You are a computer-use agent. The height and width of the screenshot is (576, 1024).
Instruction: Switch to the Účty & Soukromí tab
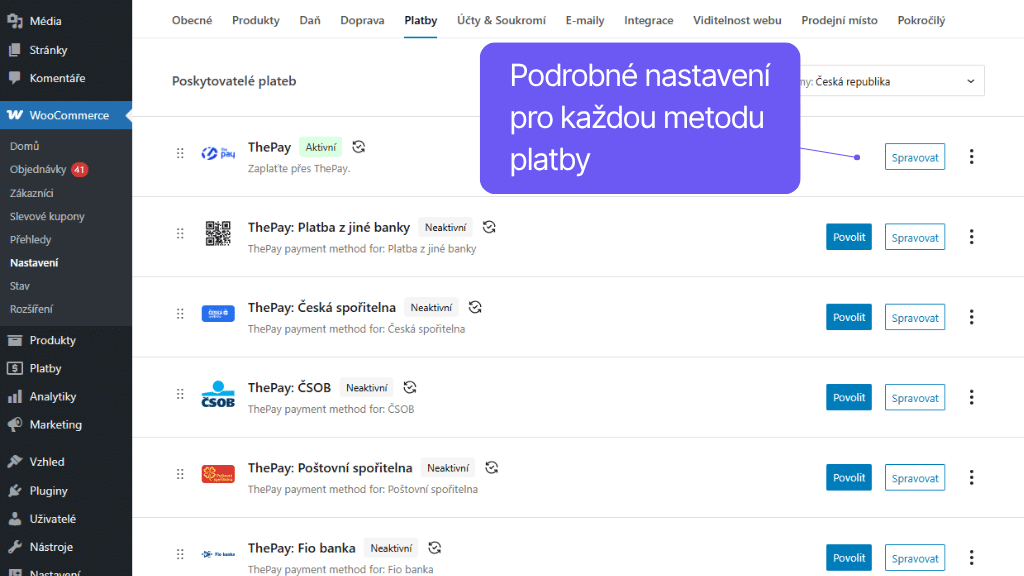coord(502,20)
